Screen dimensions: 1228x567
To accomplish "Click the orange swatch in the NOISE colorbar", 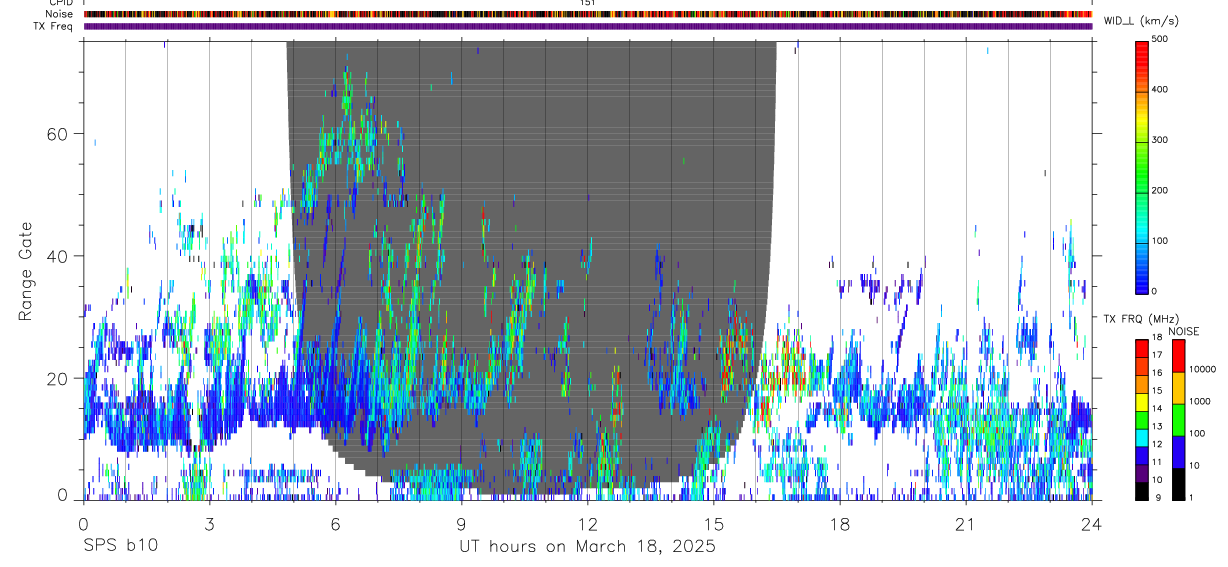I will pos(1179,387).
